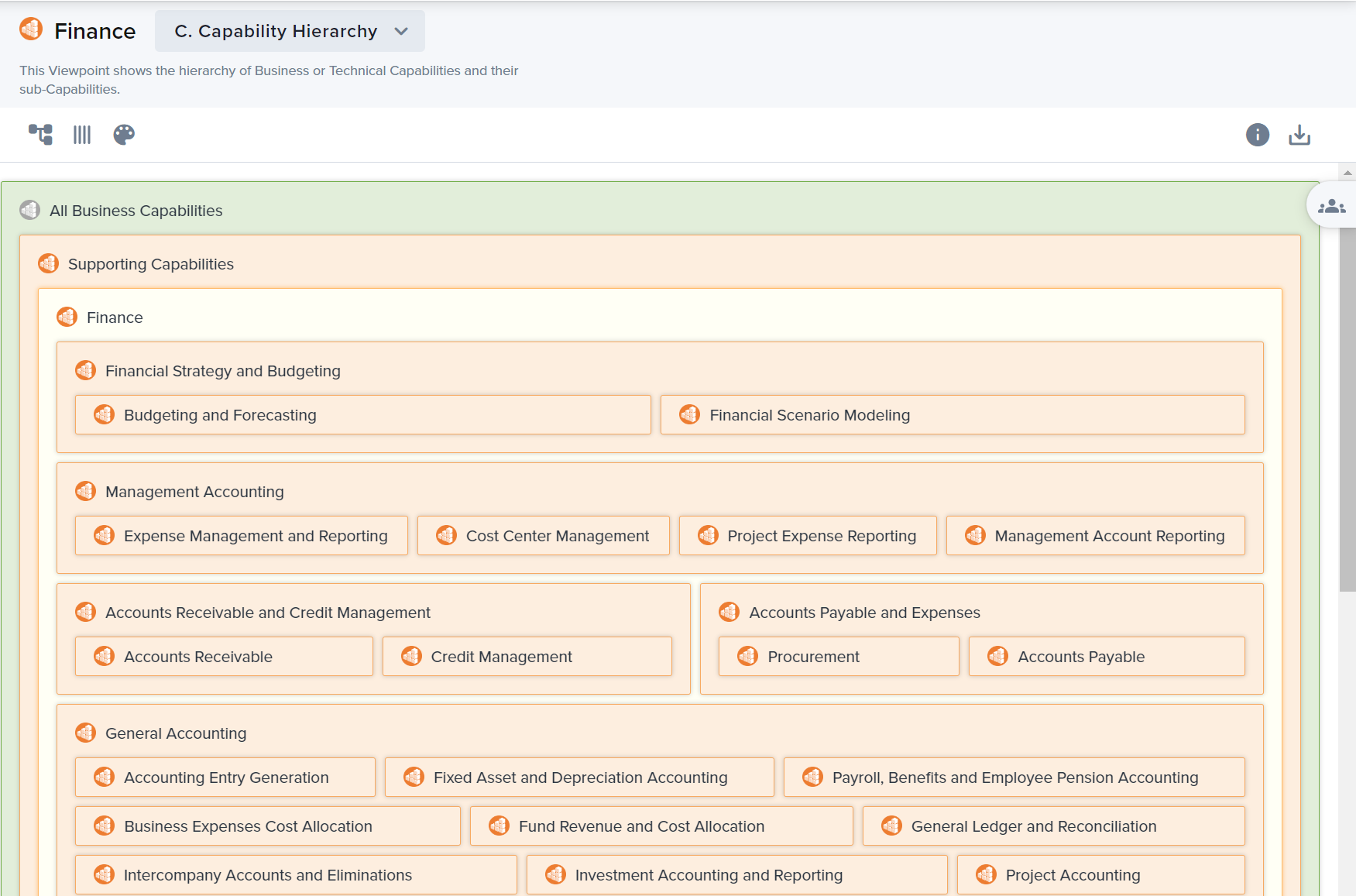Screen dimensions: 1356x896
Task: Click the Finance capability icon in the header
Action: pos(30,29)
